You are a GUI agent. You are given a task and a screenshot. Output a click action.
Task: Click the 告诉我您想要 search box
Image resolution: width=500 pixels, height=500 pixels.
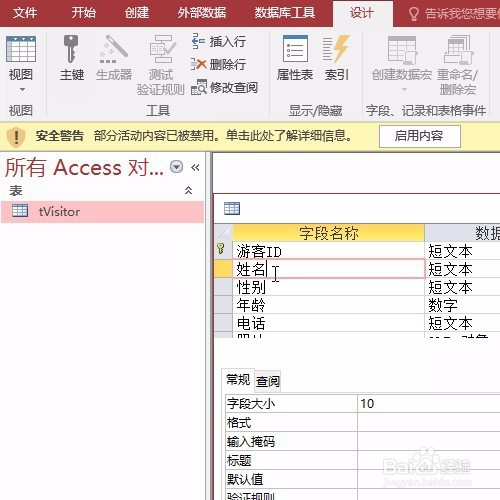453,14
